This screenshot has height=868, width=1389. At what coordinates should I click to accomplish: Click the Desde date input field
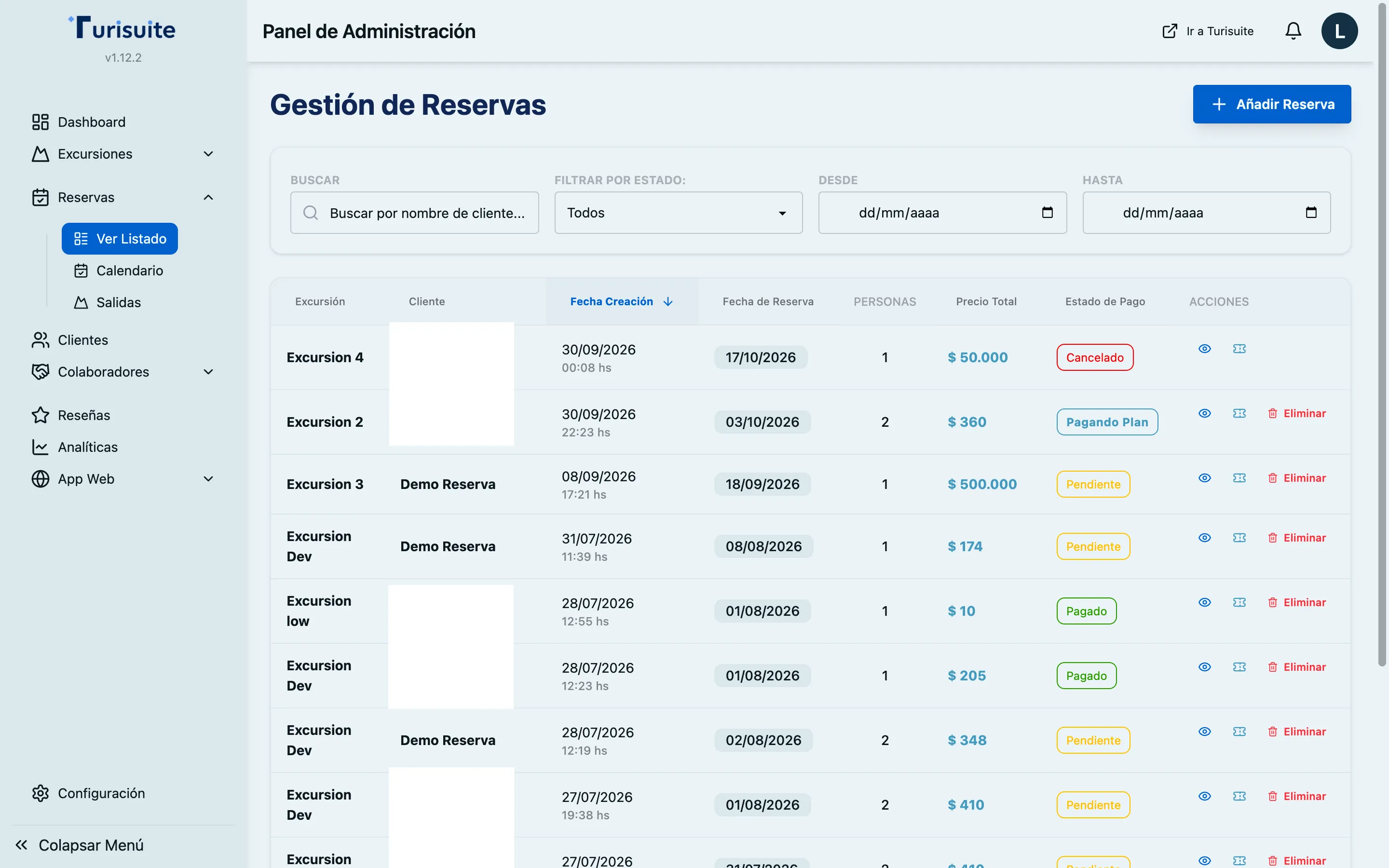942,212
